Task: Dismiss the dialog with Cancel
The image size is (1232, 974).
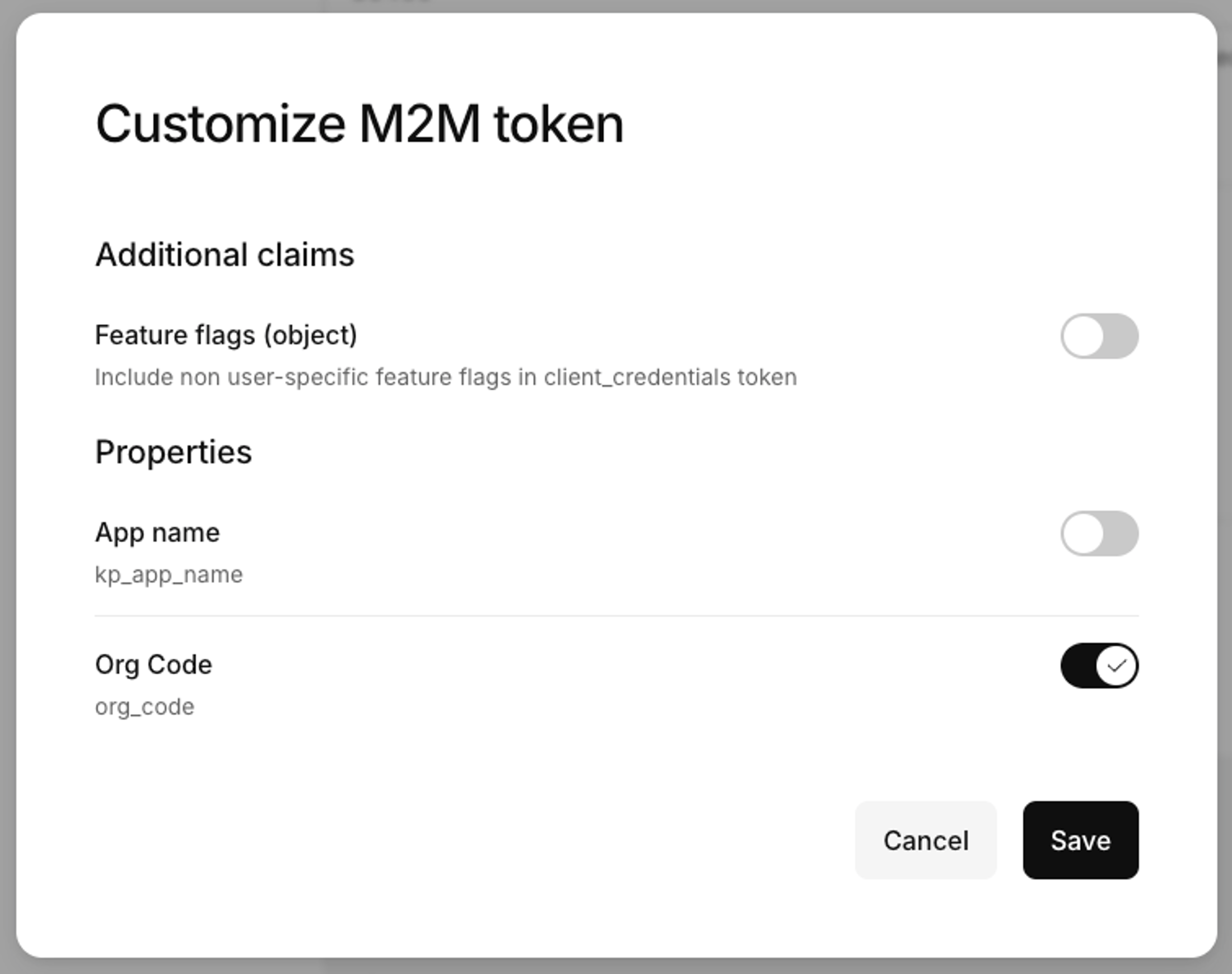Action: pyautogui.click(x=926, y=841)
